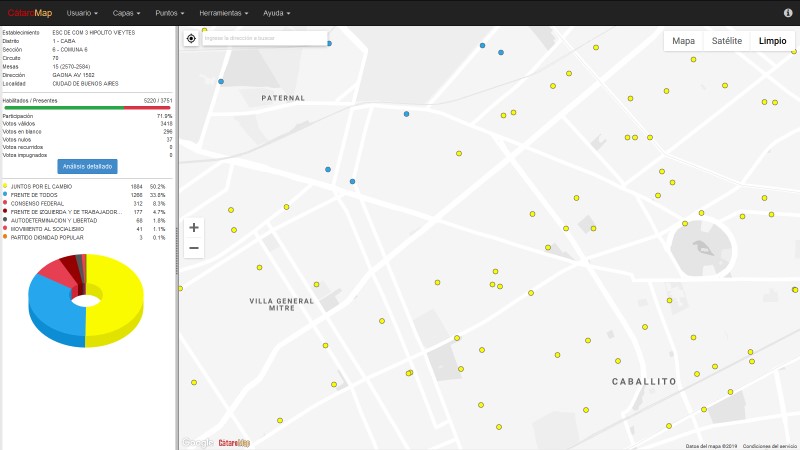Select the PARTIDO DIGNIDAD POPULAR row
This screenshot has width=800, height=450.
coord(87,237)
